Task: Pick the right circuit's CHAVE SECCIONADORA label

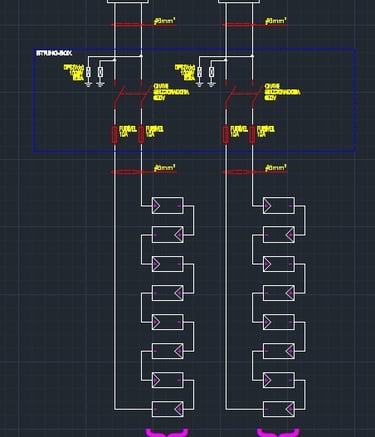Action: pyautogui.click(x=282, y=92)
